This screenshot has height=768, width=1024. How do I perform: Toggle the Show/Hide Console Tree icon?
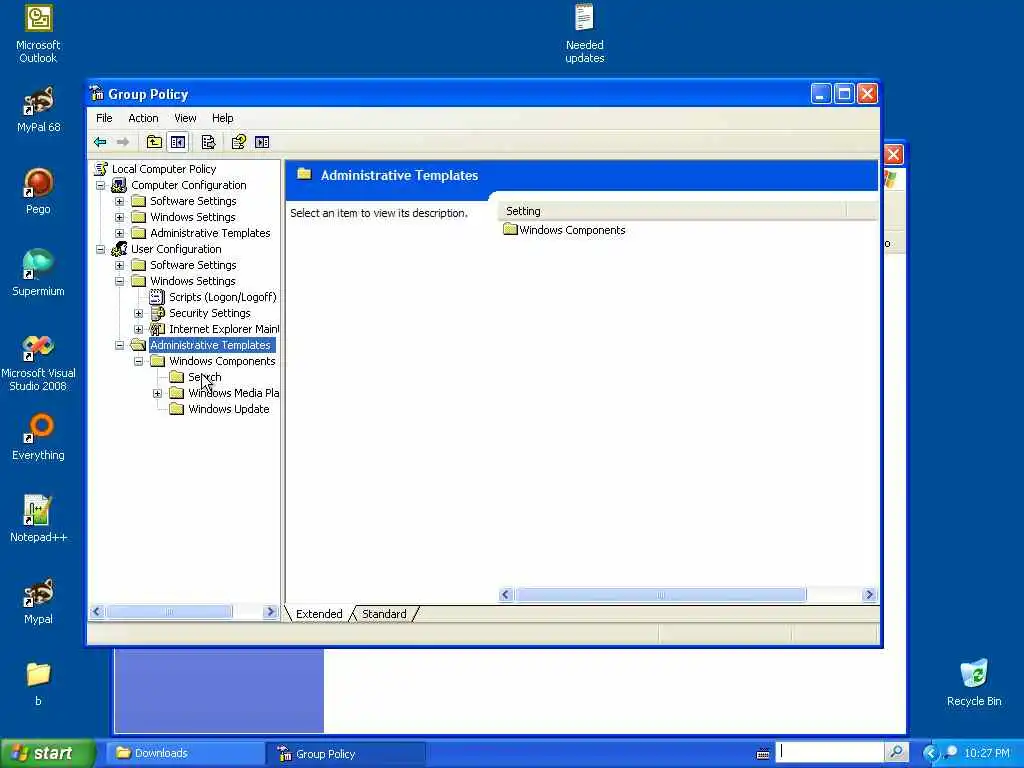coord(178,142)
